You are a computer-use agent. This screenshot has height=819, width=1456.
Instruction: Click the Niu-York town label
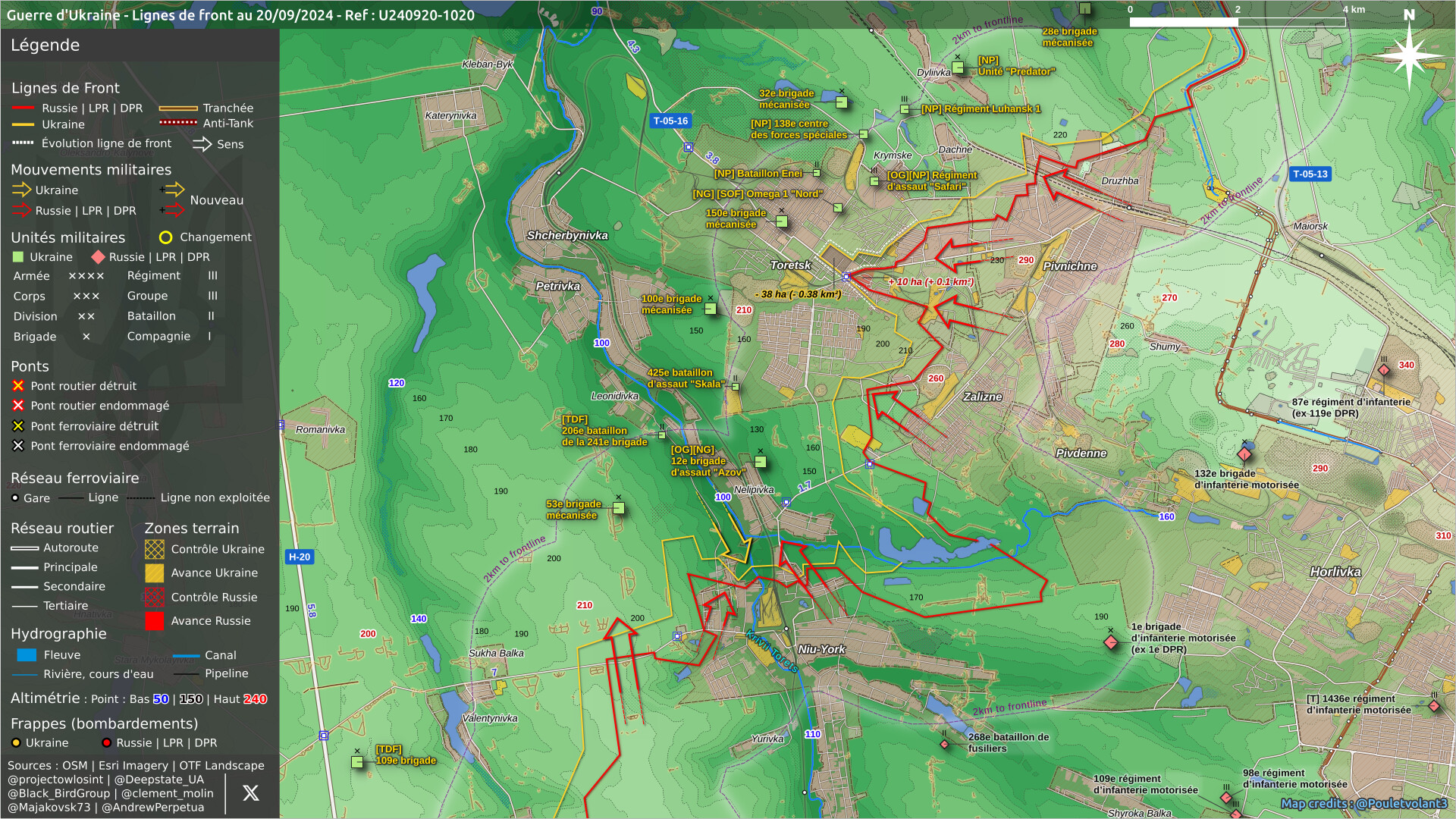click(x=821, y=649)
